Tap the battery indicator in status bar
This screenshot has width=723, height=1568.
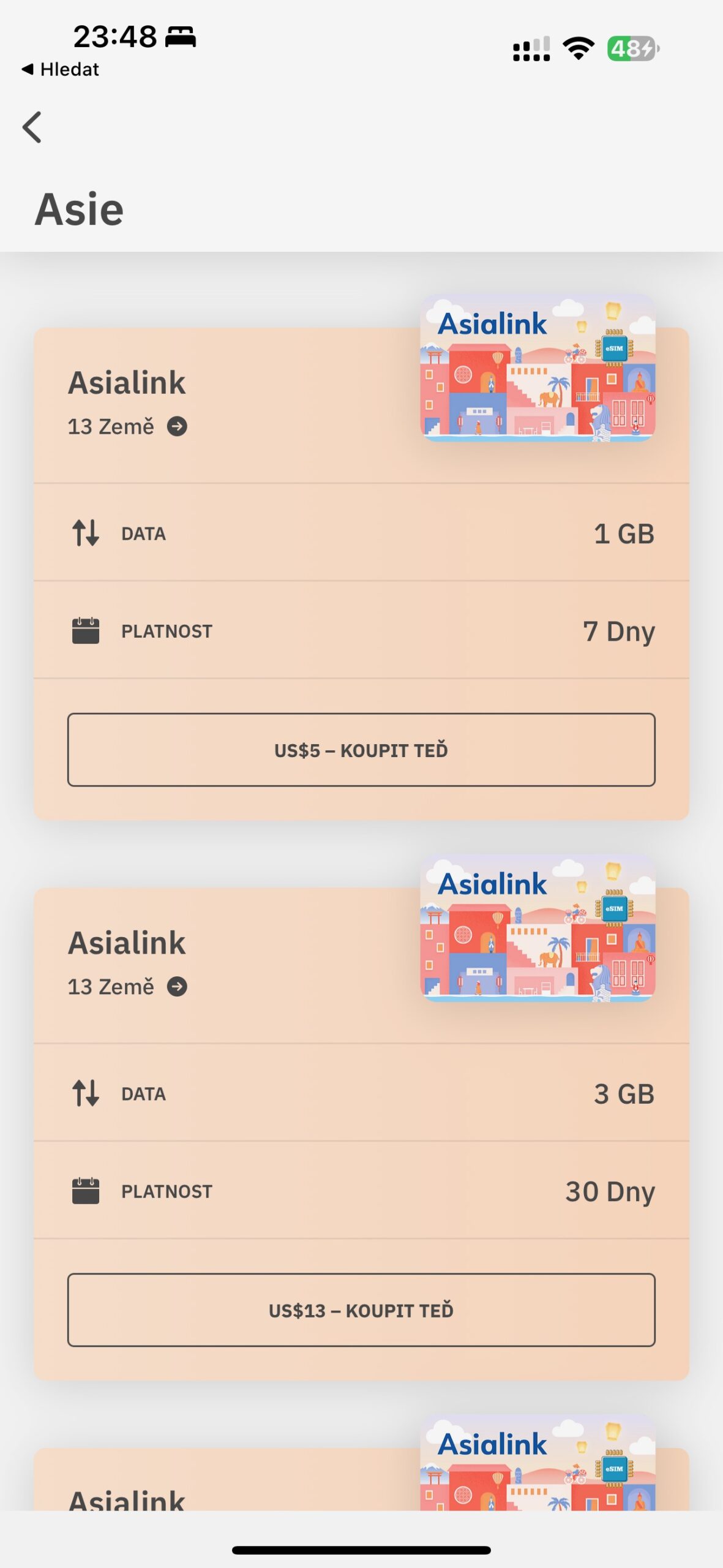point(632,48)
